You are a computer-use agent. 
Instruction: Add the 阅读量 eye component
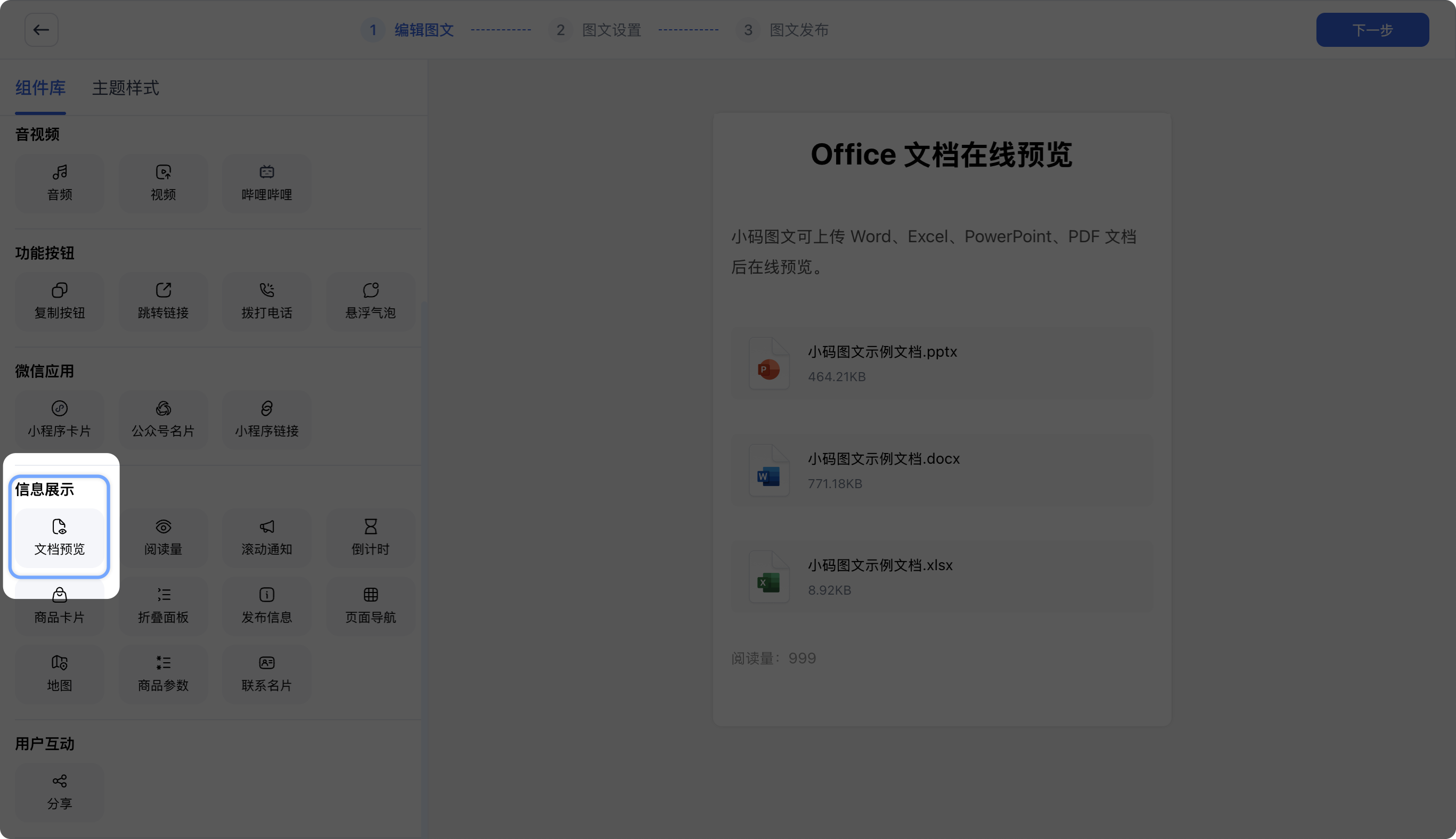pyautogui.click(x=163, y=538)
